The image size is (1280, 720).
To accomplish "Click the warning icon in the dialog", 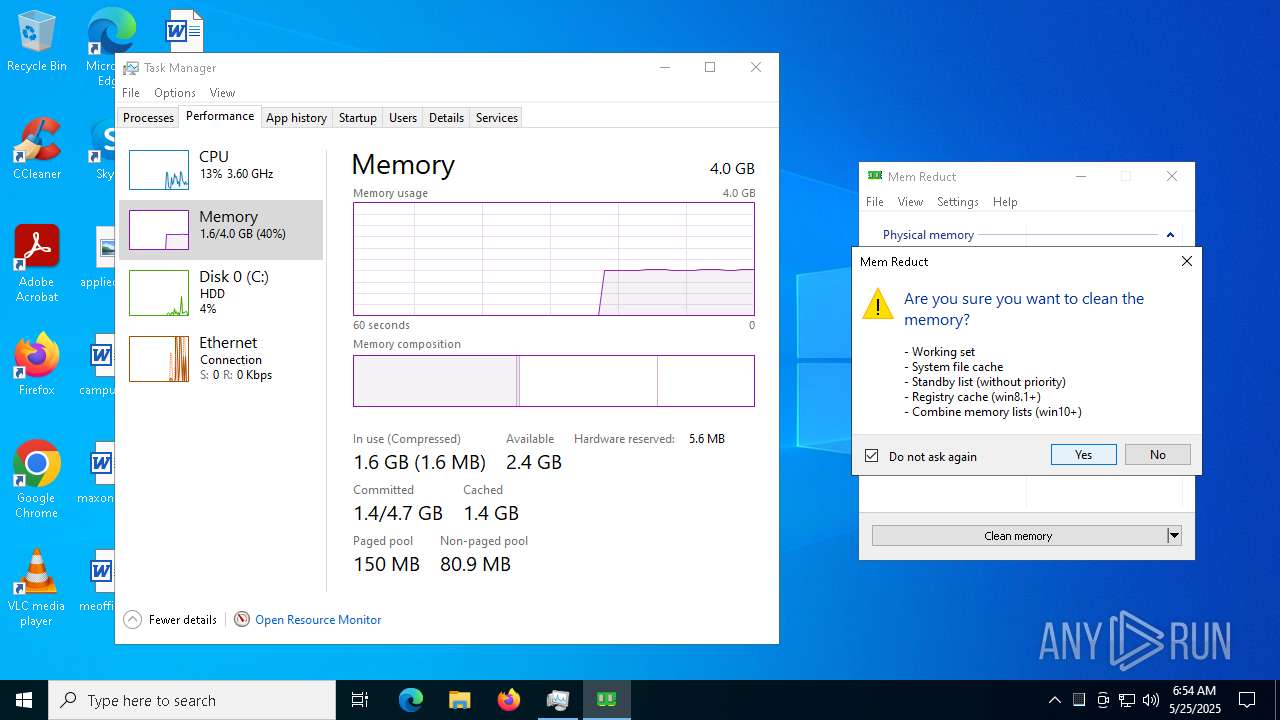I will (x=877, y=305).
